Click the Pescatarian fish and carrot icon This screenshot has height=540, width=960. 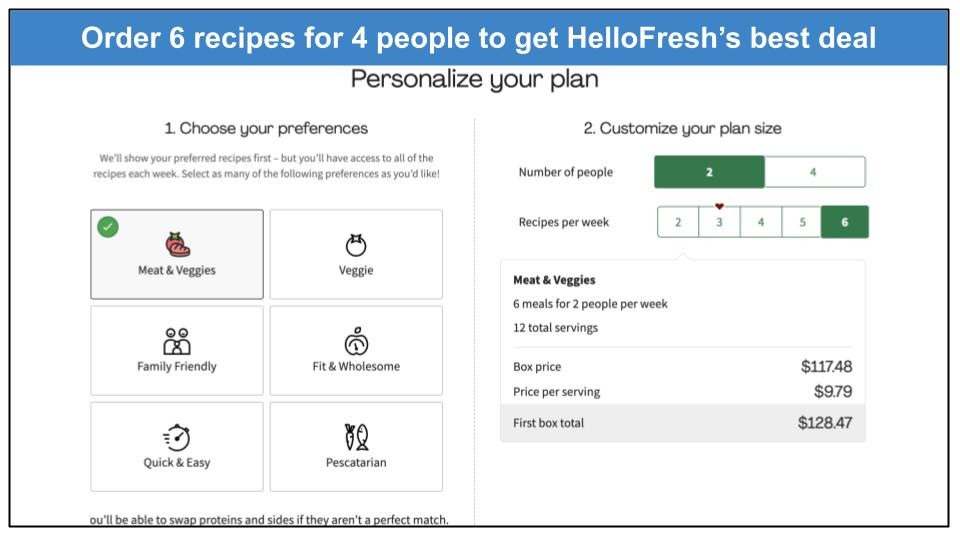356,437
